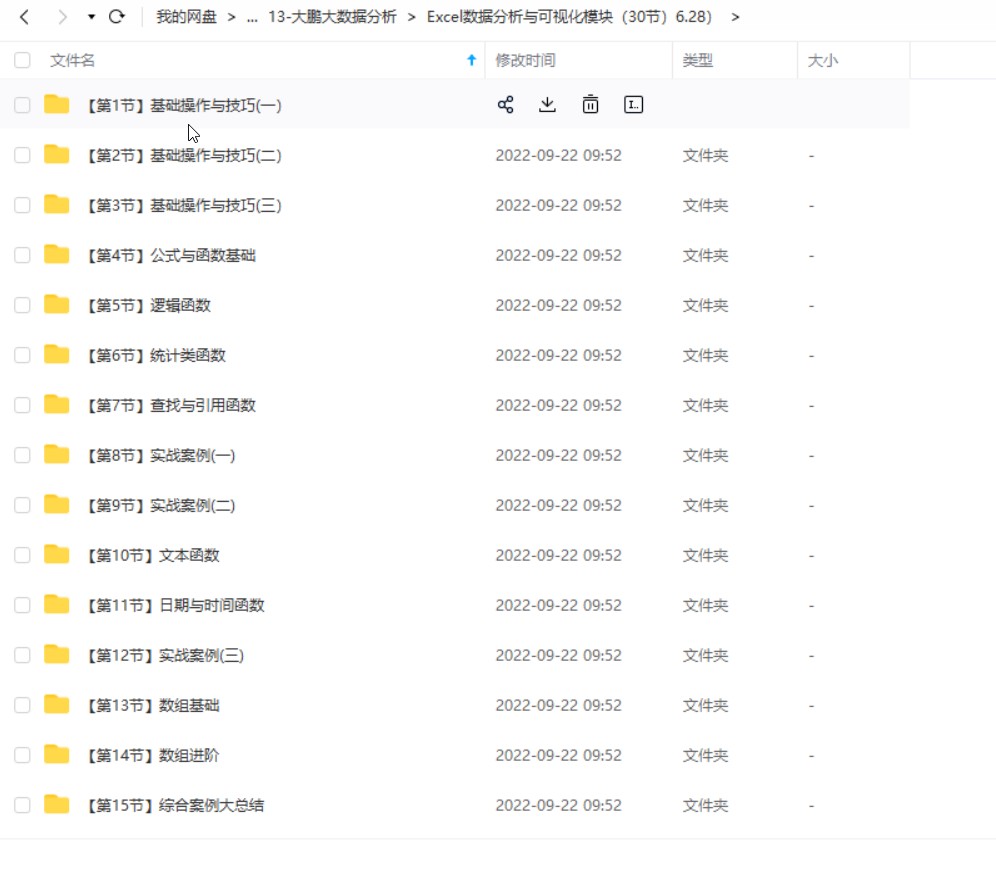Click folder icon of 第8节 实战案例(一)
The height and width of the screenshot is (879, 996).
[57, 454]
